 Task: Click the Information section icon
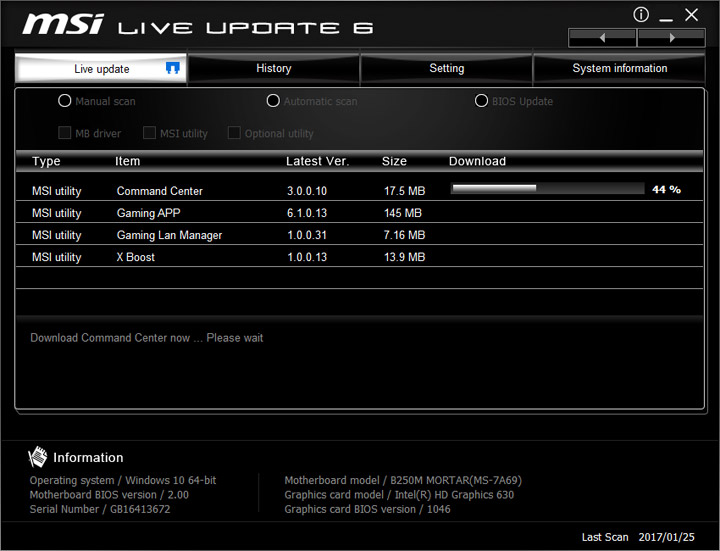(x=38, y=457)
